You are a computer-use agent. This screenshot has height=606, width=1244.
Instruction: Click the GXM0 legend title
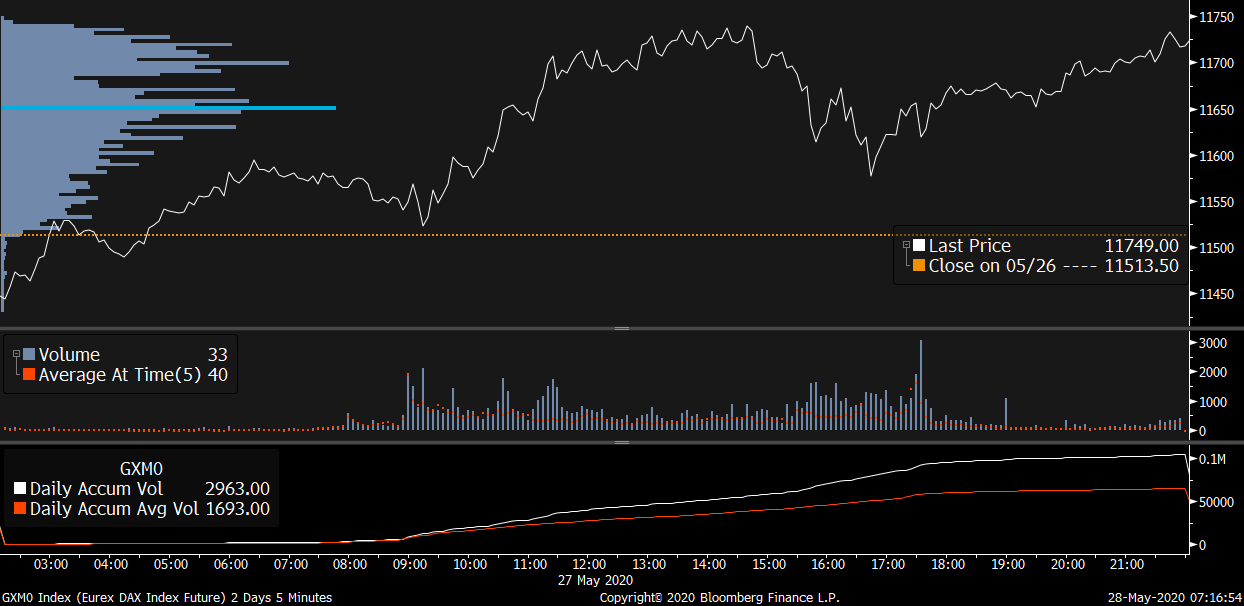click(141, 468)
